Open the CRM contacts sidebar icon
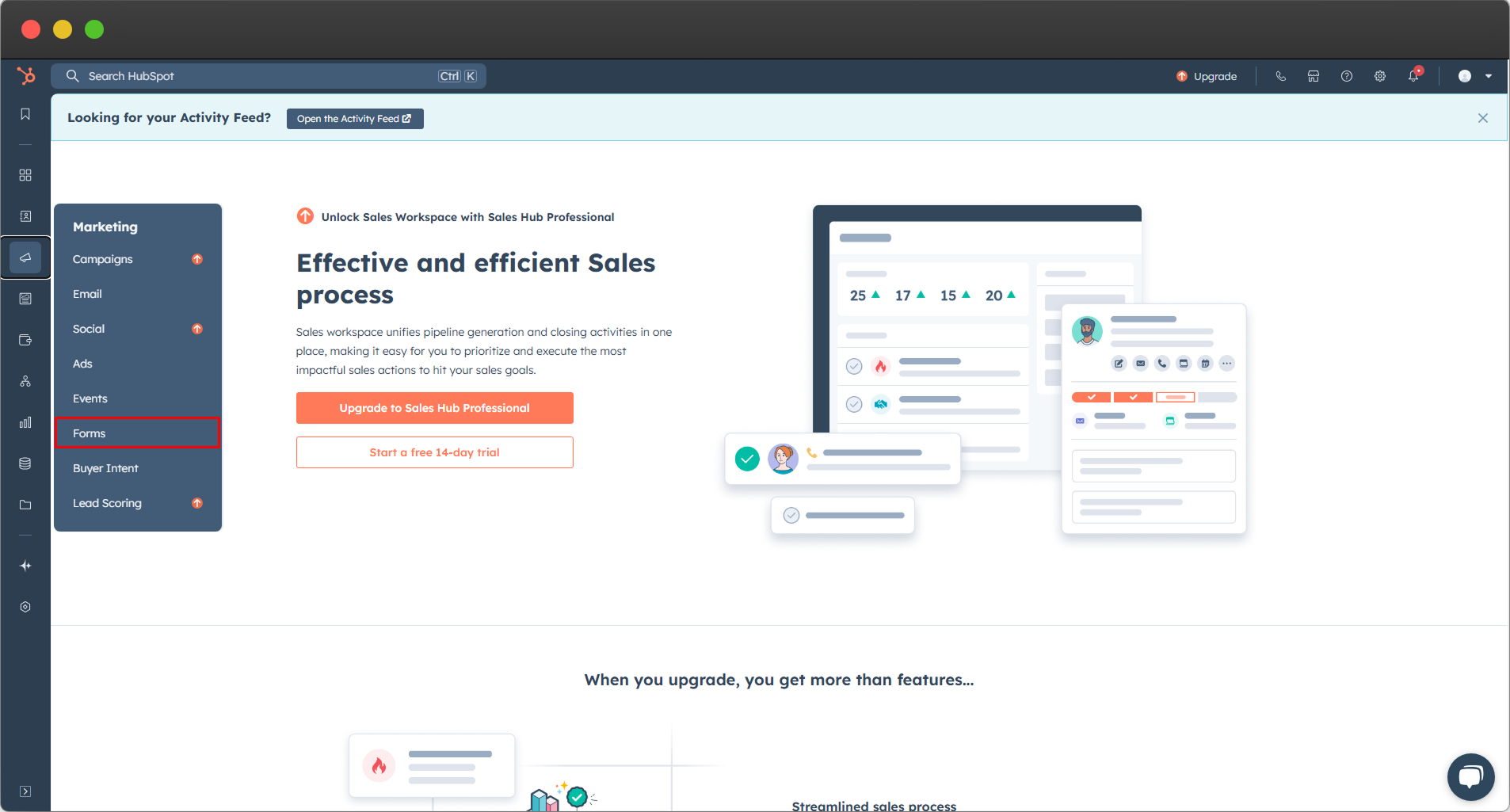Viewport: 1510px width, 812px height. point(25,216)
